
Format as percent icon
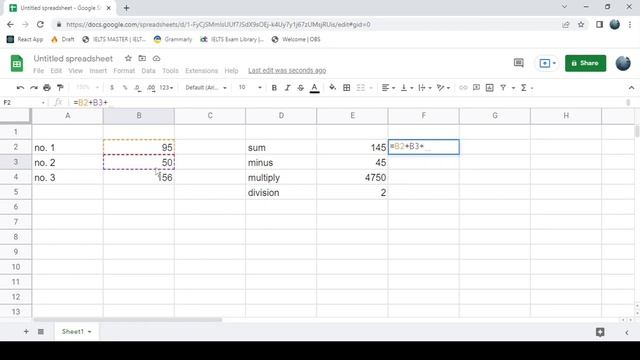[125, 88]
